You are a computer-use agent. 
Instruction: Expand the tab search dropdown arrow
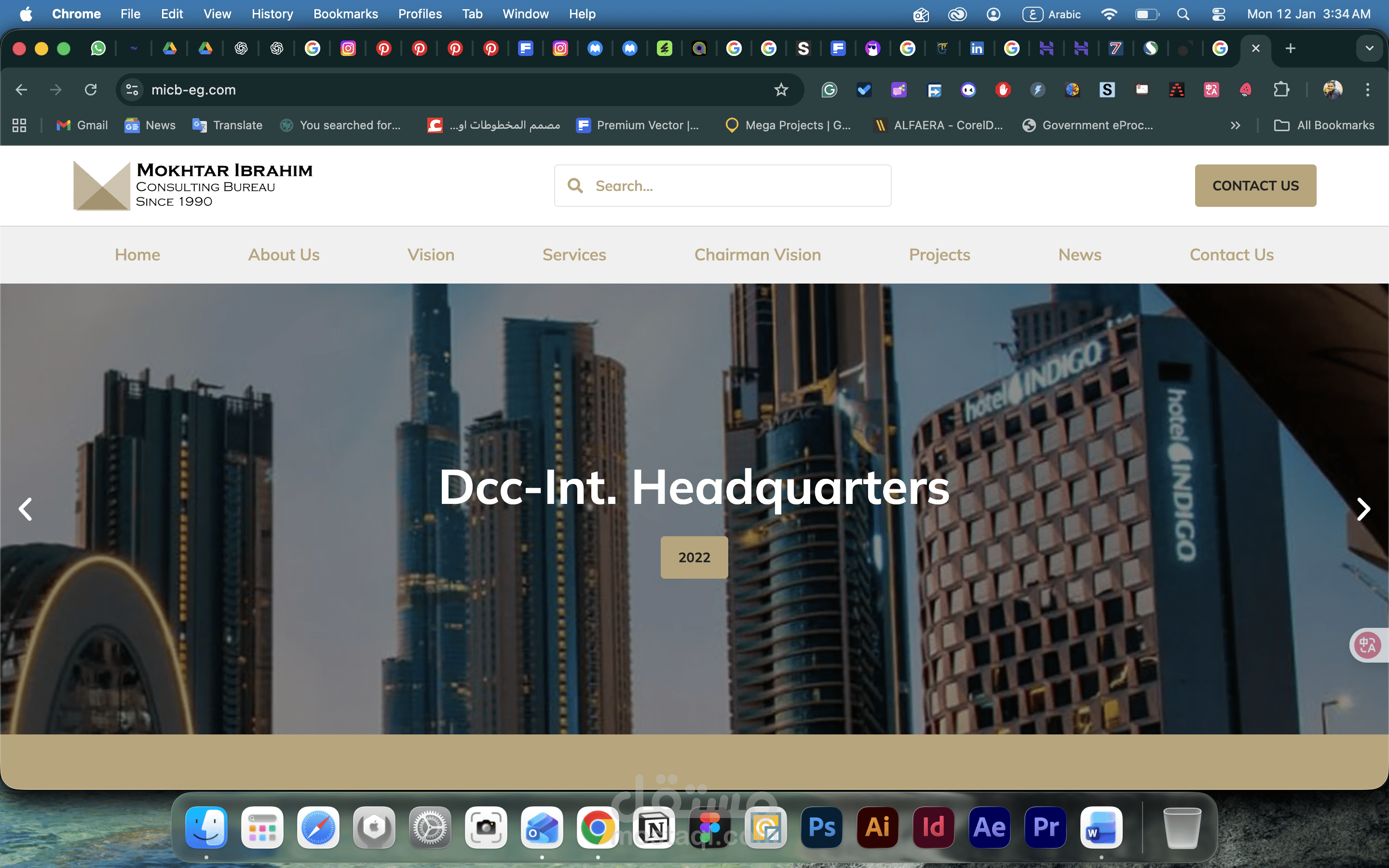1370,48
